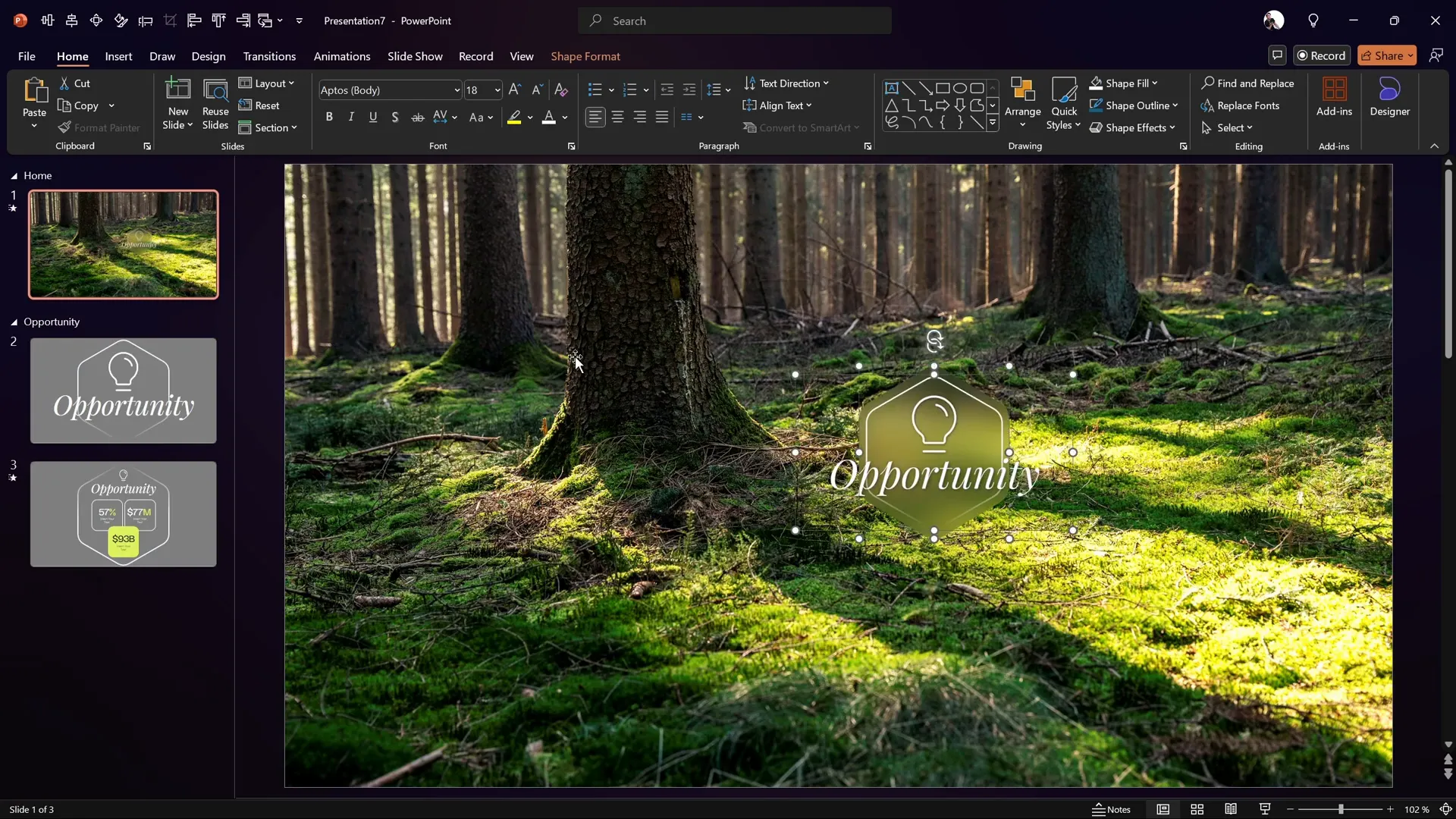The height and width of the screenshot is (819, 1456).
Task: Click the Share button
Action: [1387, 55]
